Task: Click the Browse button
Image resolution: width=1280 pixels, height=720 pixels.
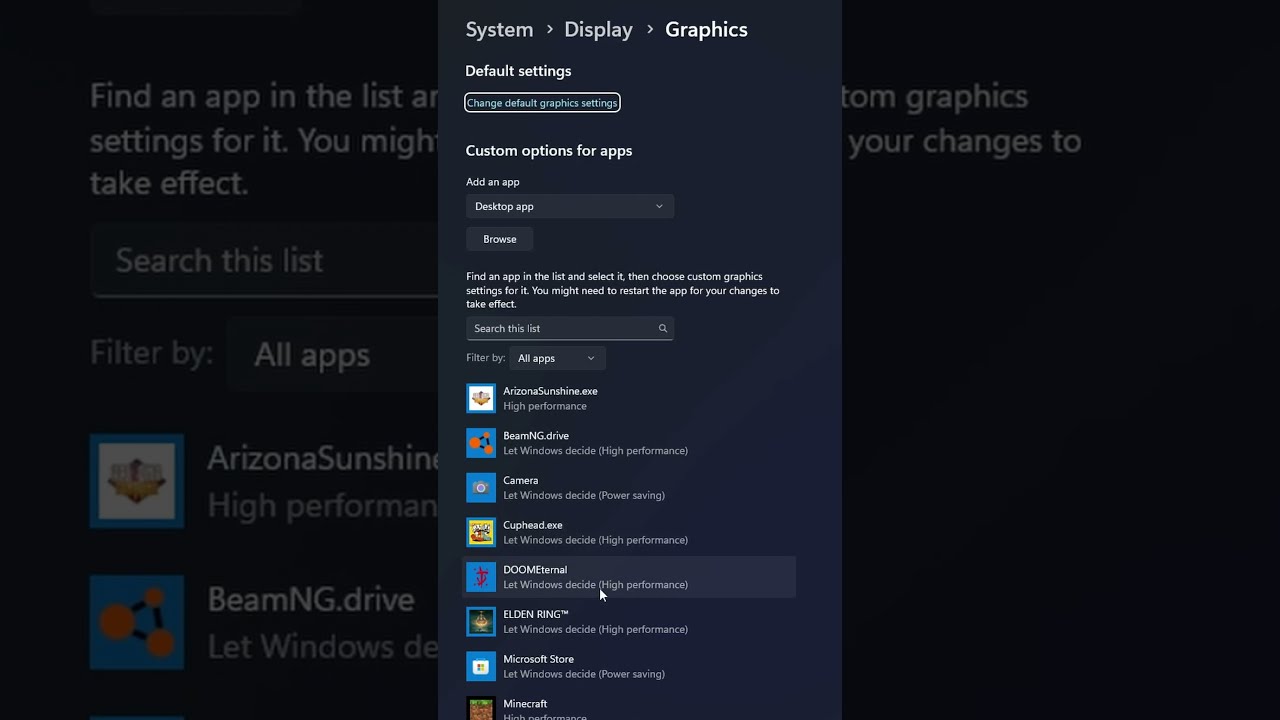Action: coord(500,239)
